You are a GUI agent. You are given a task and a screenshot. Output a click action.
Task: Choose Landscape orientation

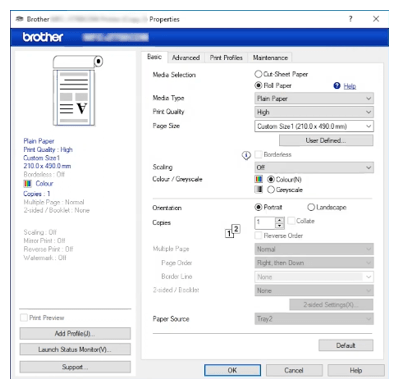[x=311, y=207]
